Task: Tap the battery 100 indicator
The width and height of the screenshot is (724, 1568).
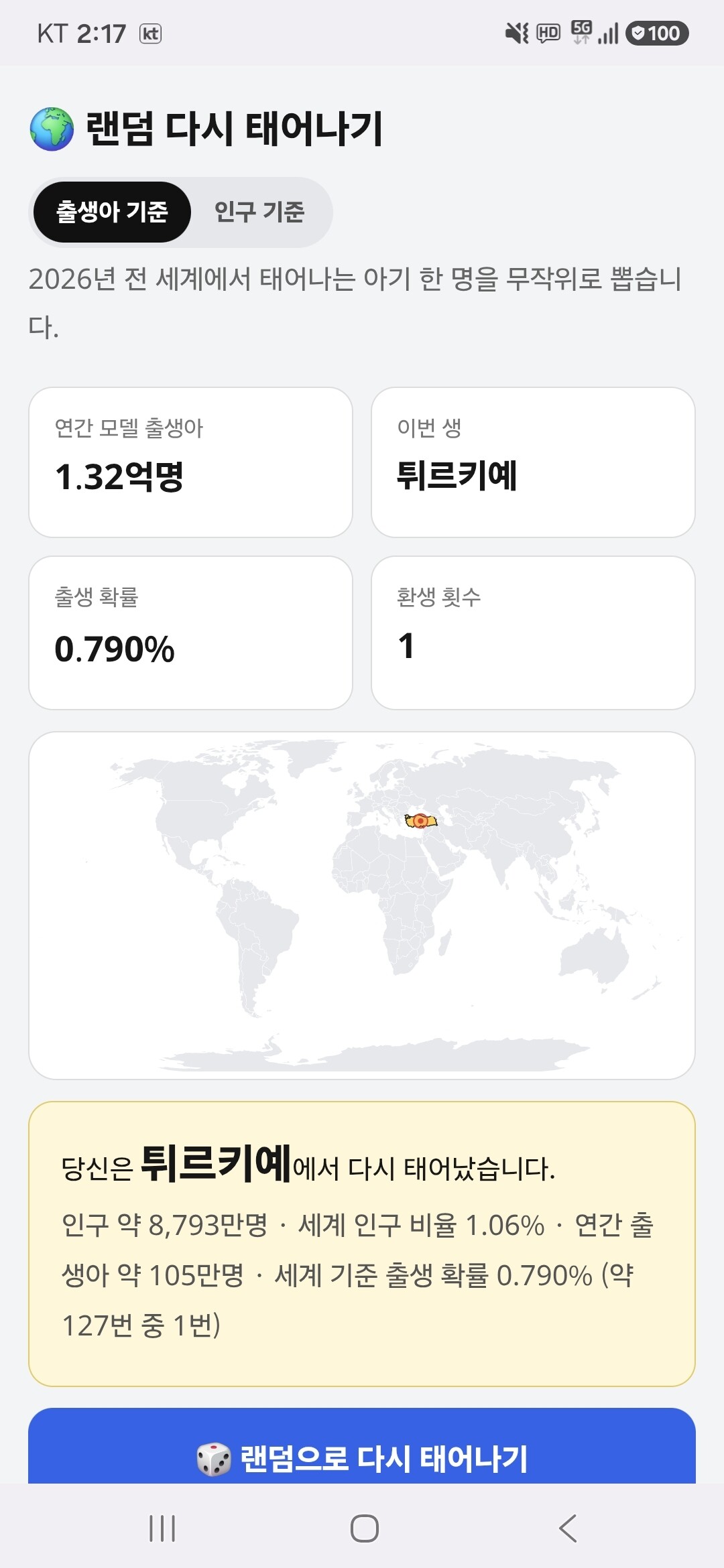Action: click(657, 33)
